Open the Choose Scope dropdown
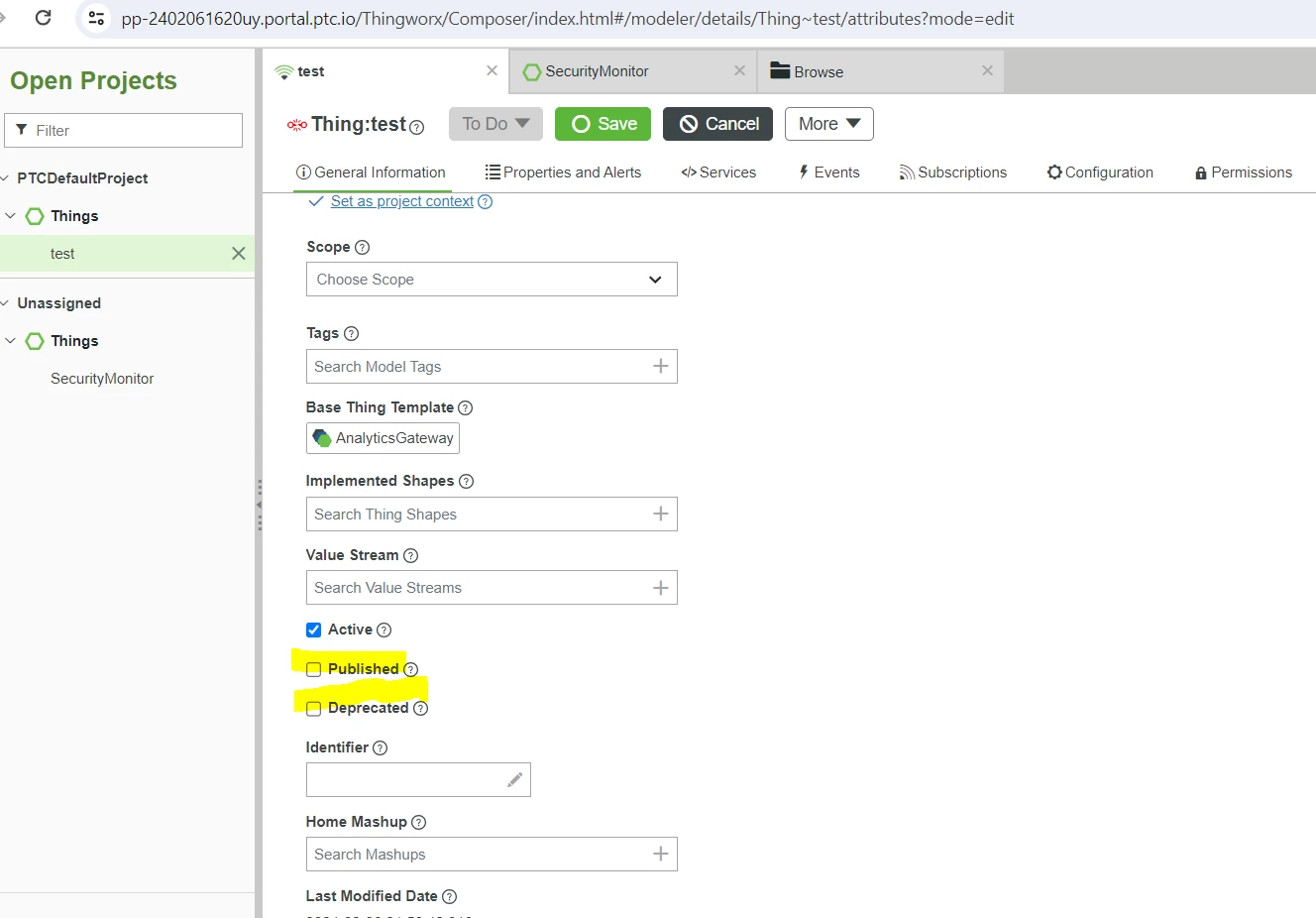Screen dimensions: 1316x918 tap(492, 280)
